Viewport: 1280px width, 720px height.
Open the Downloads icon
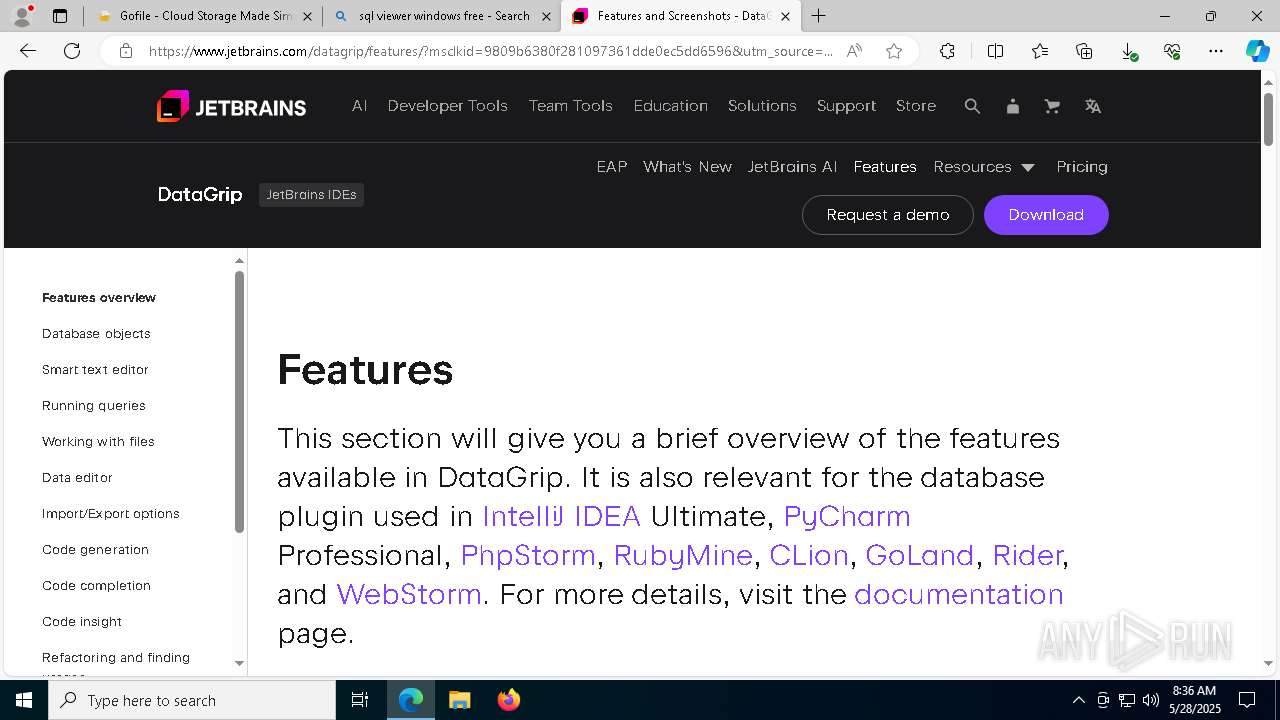[1128, 51]
